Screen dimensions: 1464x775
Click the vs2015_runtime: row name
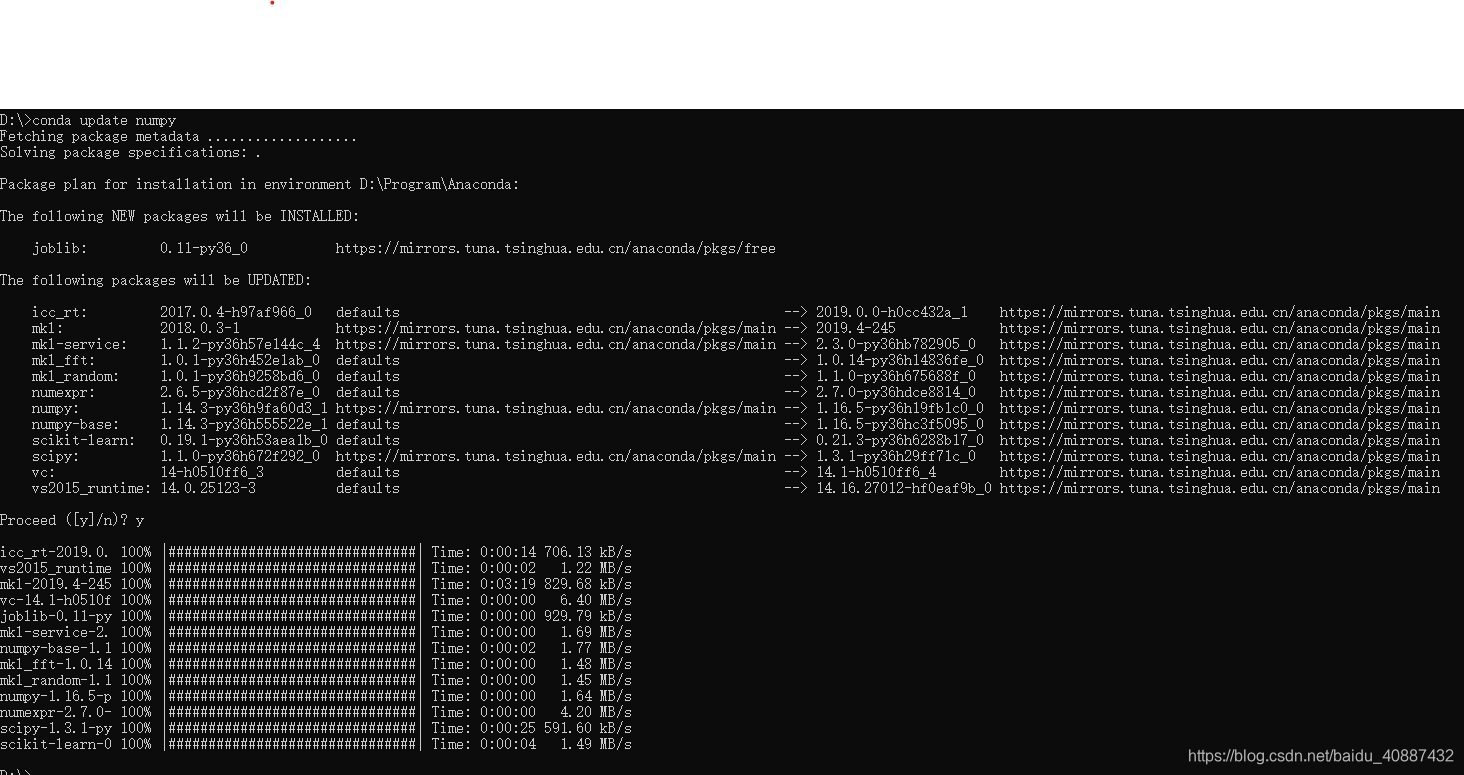92,488
